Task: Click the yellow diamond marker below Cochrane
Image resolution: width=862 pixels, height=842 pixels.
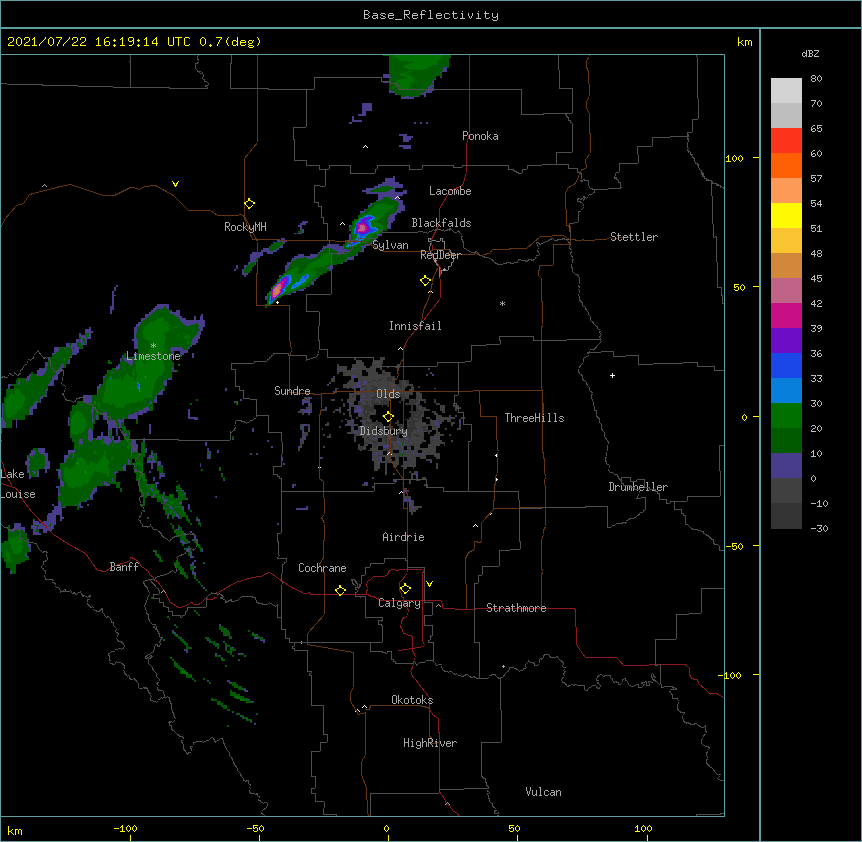Action: coord(340,590)
